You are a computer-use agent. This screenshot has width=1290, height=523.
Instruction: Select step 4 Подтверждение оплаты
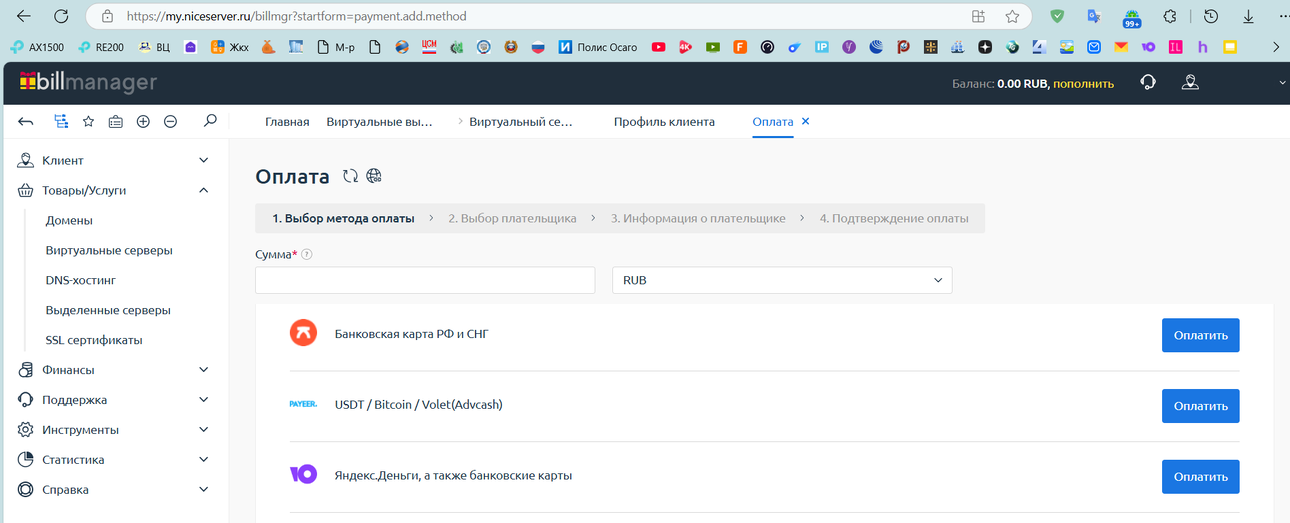(894, 218)
